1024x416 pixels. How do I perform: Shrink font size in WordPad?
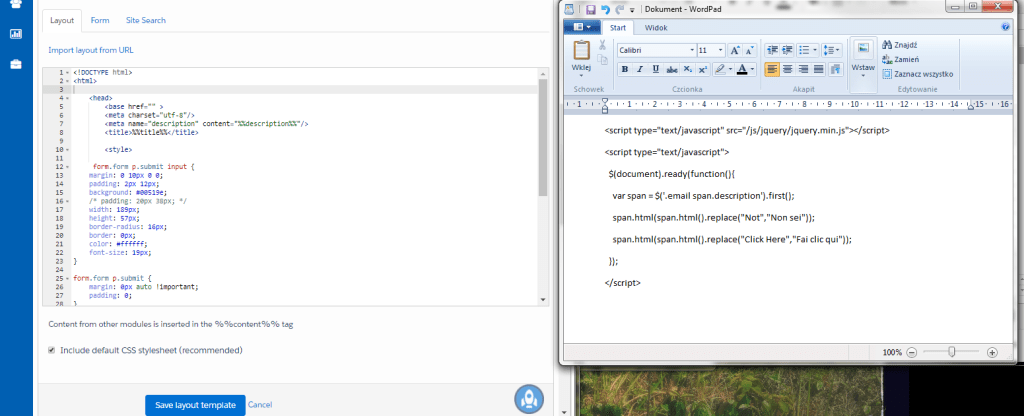tap(749, 50)
